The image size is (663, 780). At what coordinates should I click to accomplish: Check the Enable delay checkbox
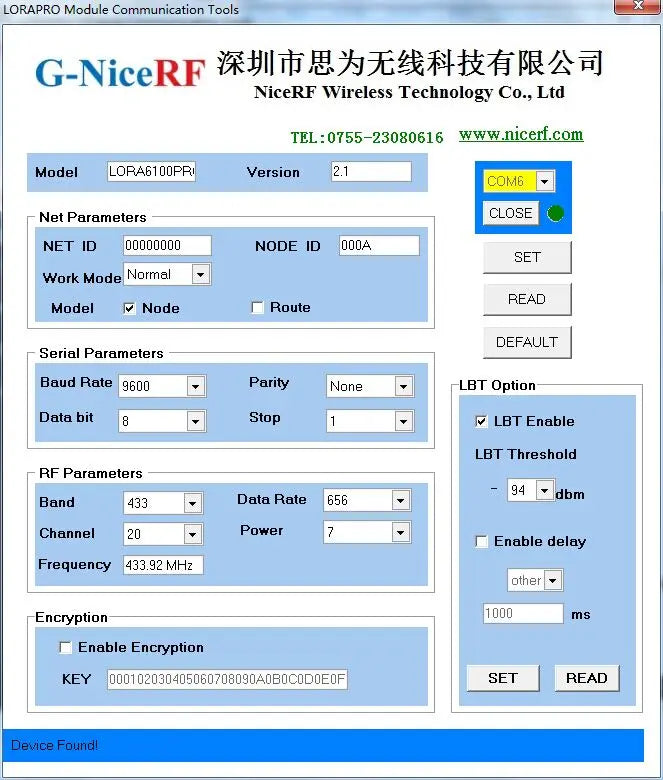(481, 541)
